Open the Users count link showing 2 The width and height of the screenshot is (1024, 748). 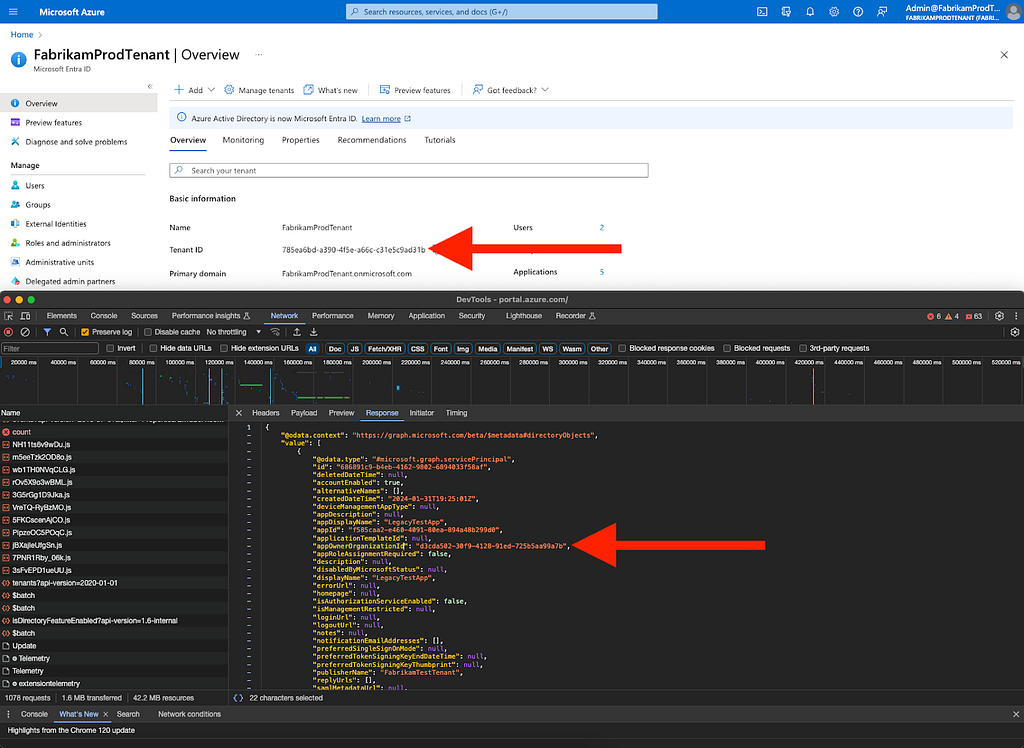click(x=601, y=227)
